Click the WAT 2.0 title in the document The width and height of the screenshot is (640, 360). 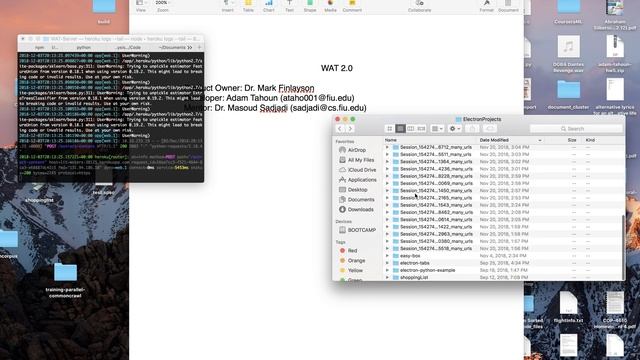pos(337,68)
